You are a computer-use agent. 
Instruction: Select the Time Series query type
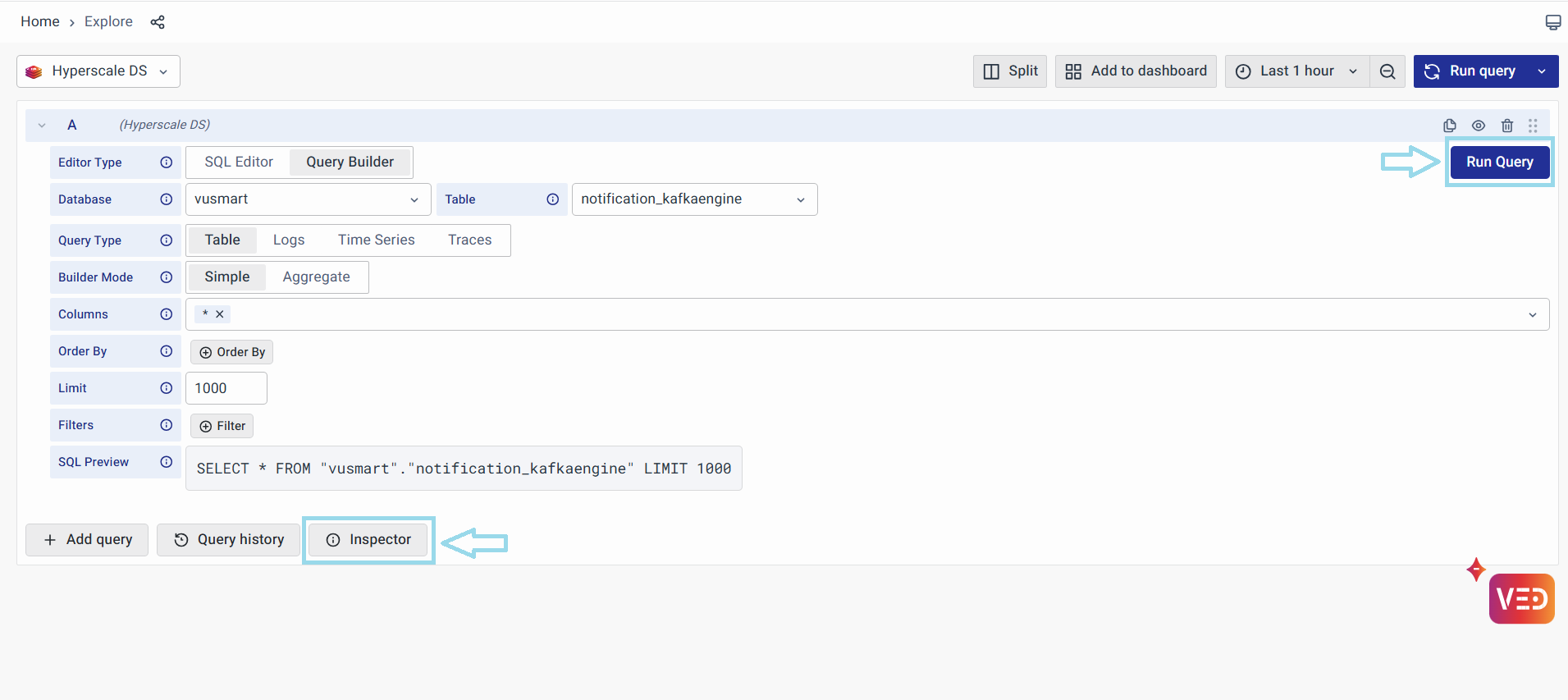coord(376,240)
